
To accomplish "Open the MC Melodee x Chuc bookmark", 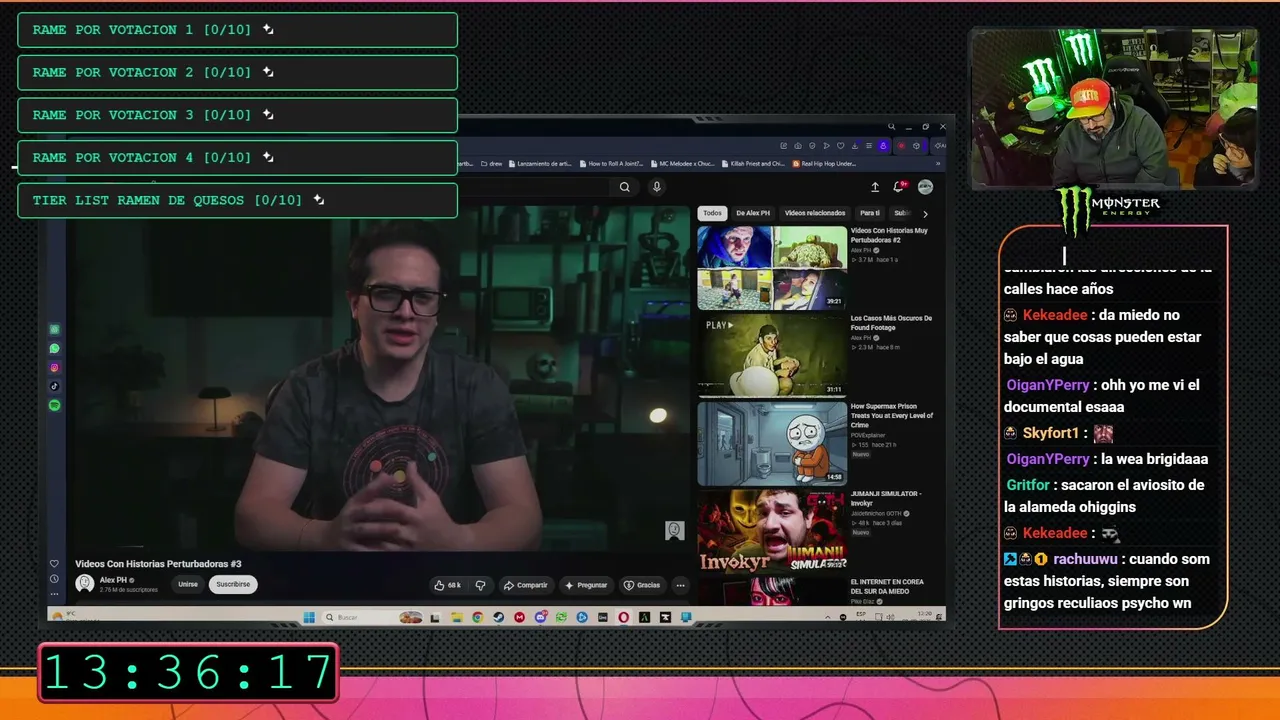I will [x=682, y=163].
